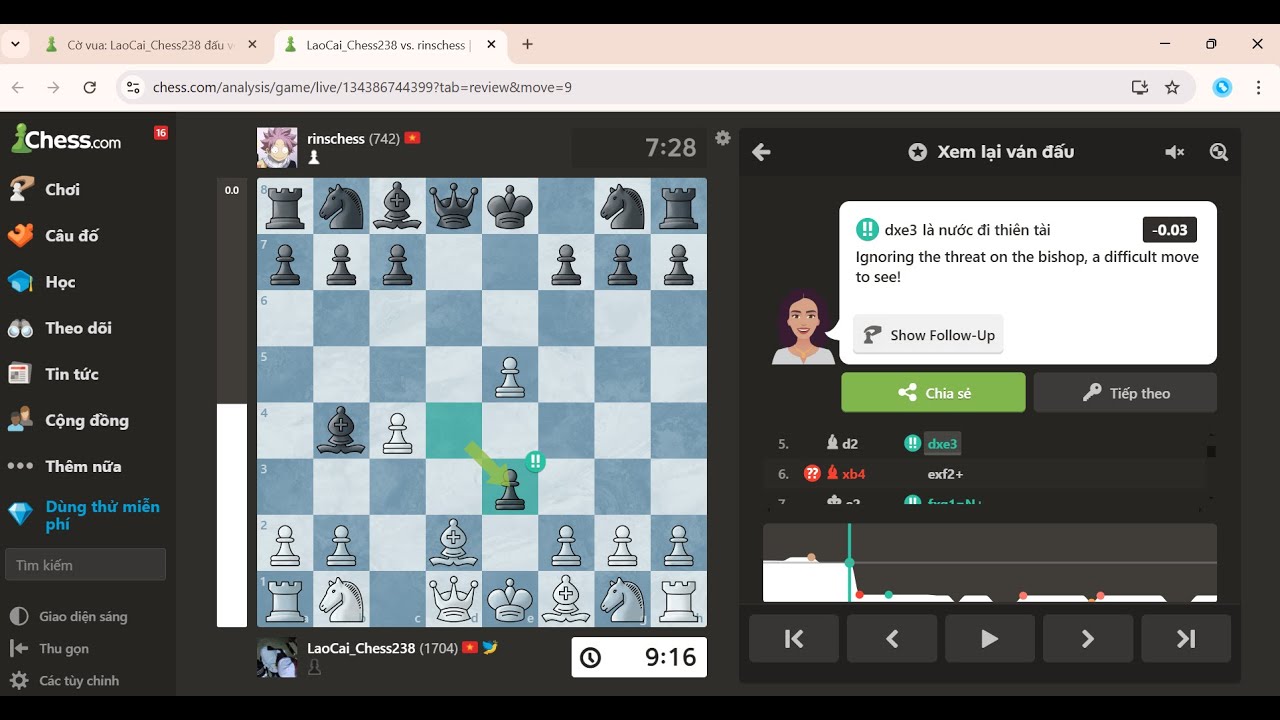Jump to first move button
Screen dimensions: 1280x720
coord(794,639)
